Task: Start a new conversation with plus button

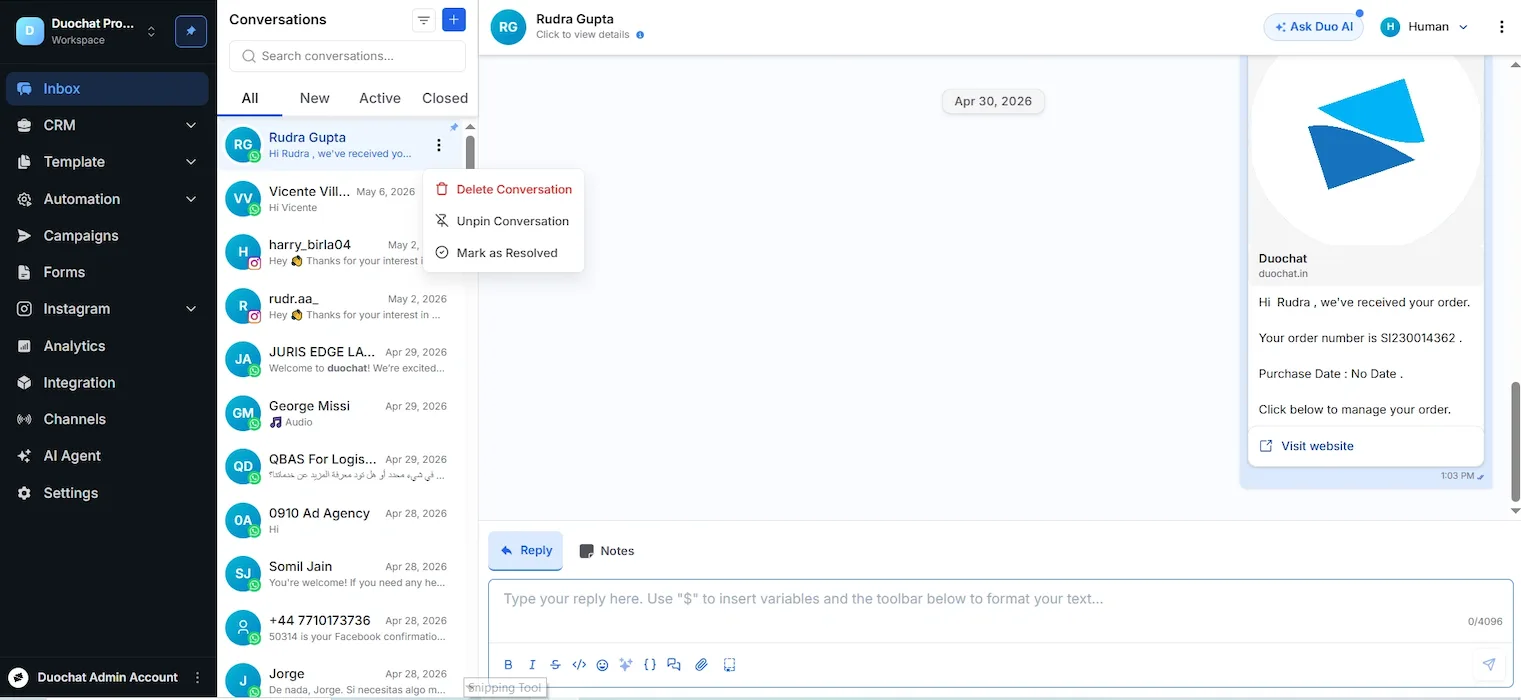Action: [x=454, y=20]
